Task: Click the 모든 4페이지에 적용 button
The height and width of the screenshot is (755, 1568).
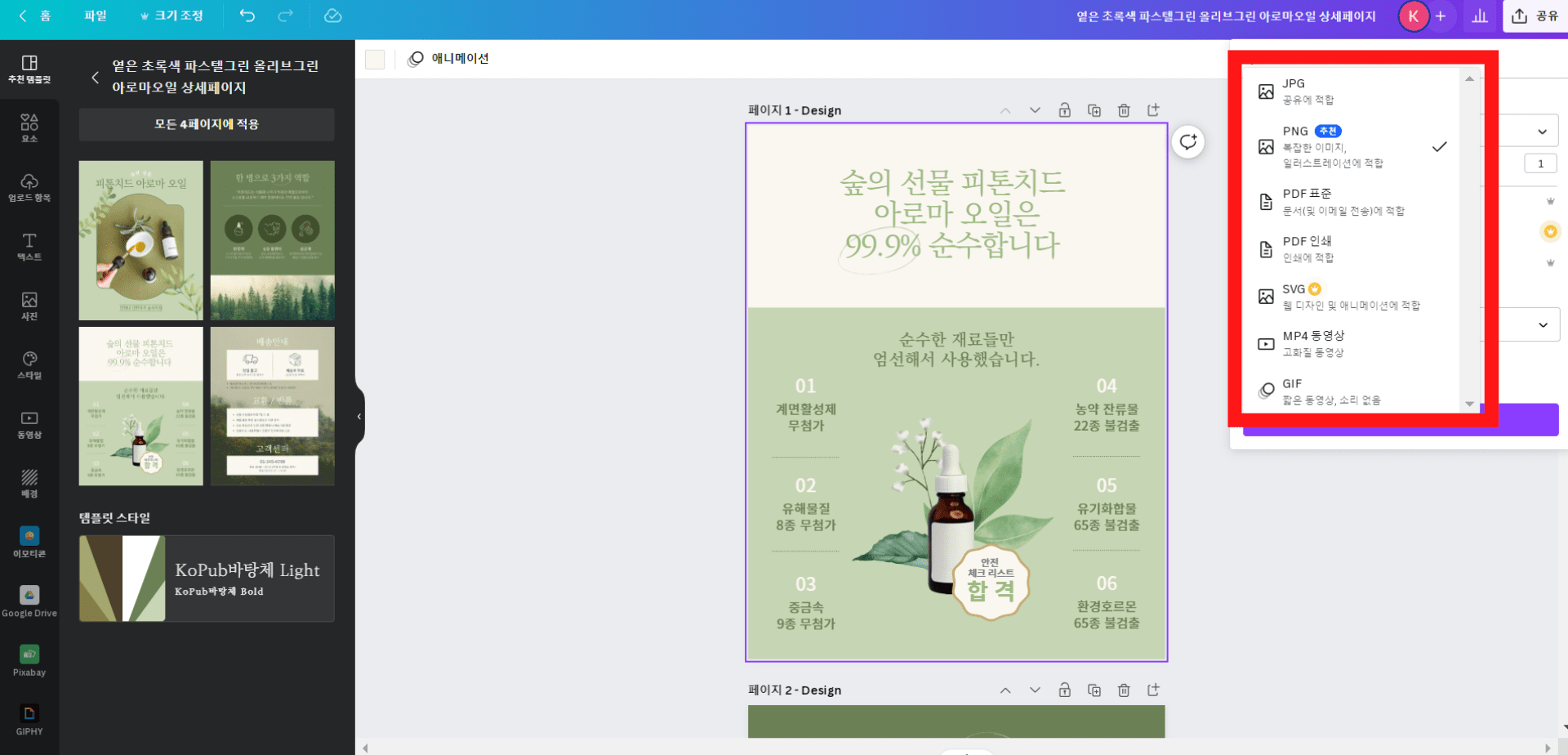Action: point(207,124)
